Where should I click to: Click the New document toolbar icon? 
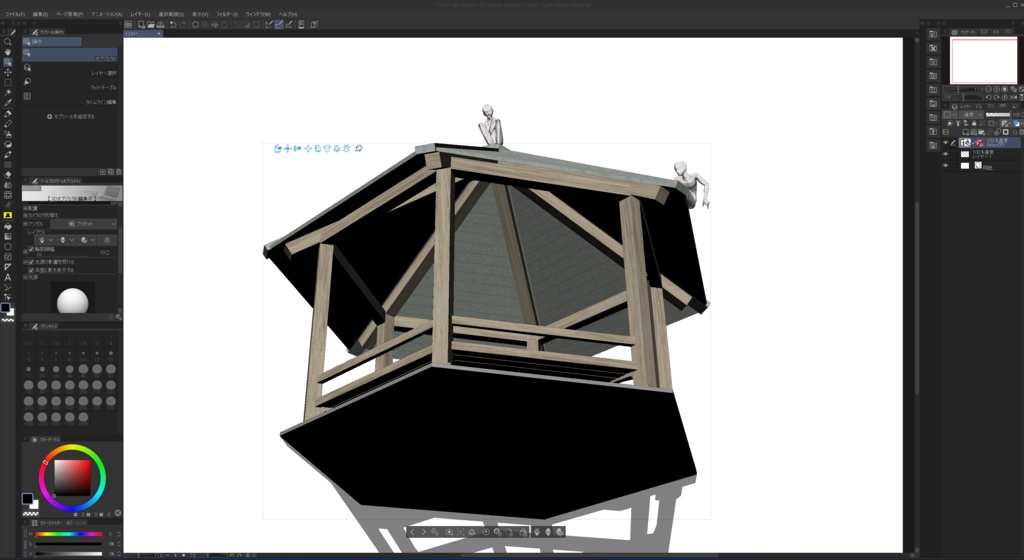point(141,25)
